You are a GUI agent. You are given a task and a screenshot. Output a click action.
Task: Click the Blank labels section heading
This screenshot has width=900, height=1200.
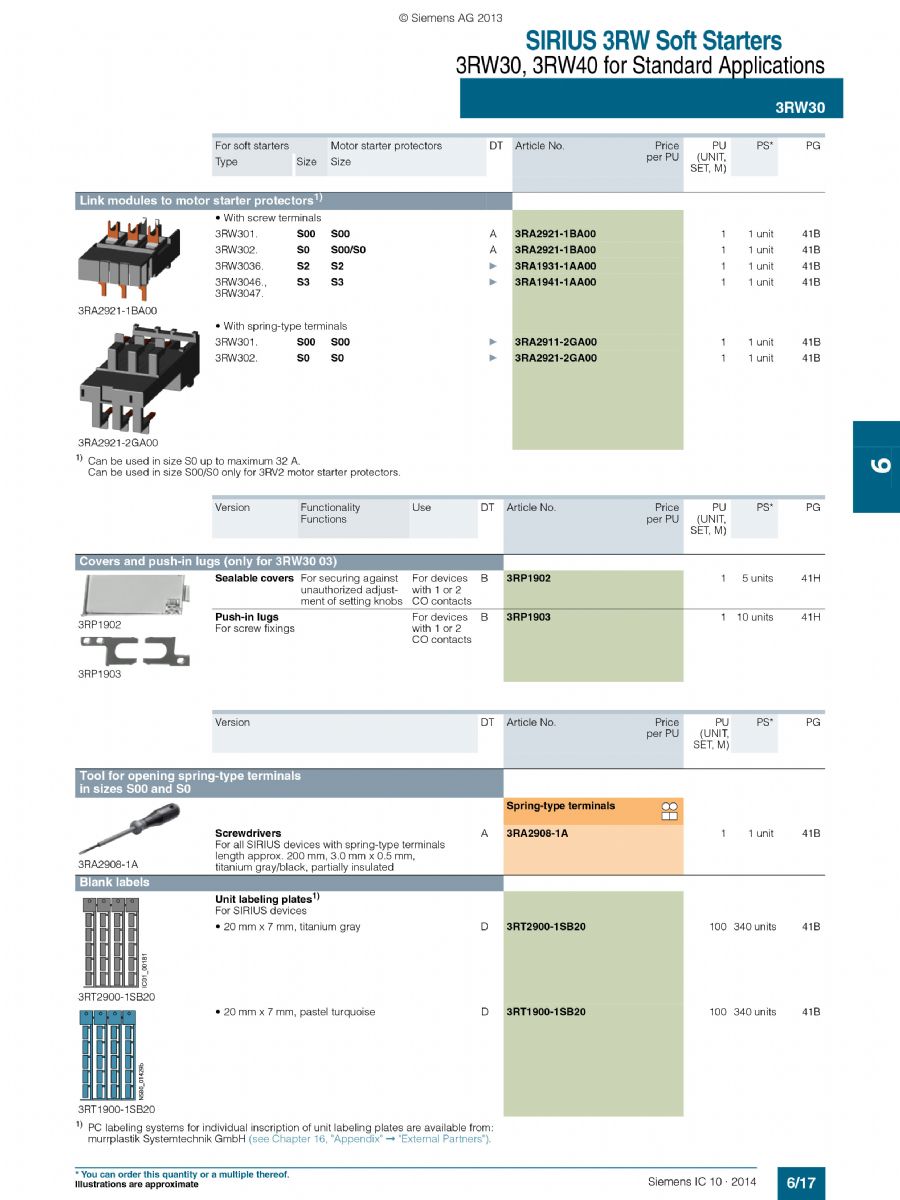(114, 882)
